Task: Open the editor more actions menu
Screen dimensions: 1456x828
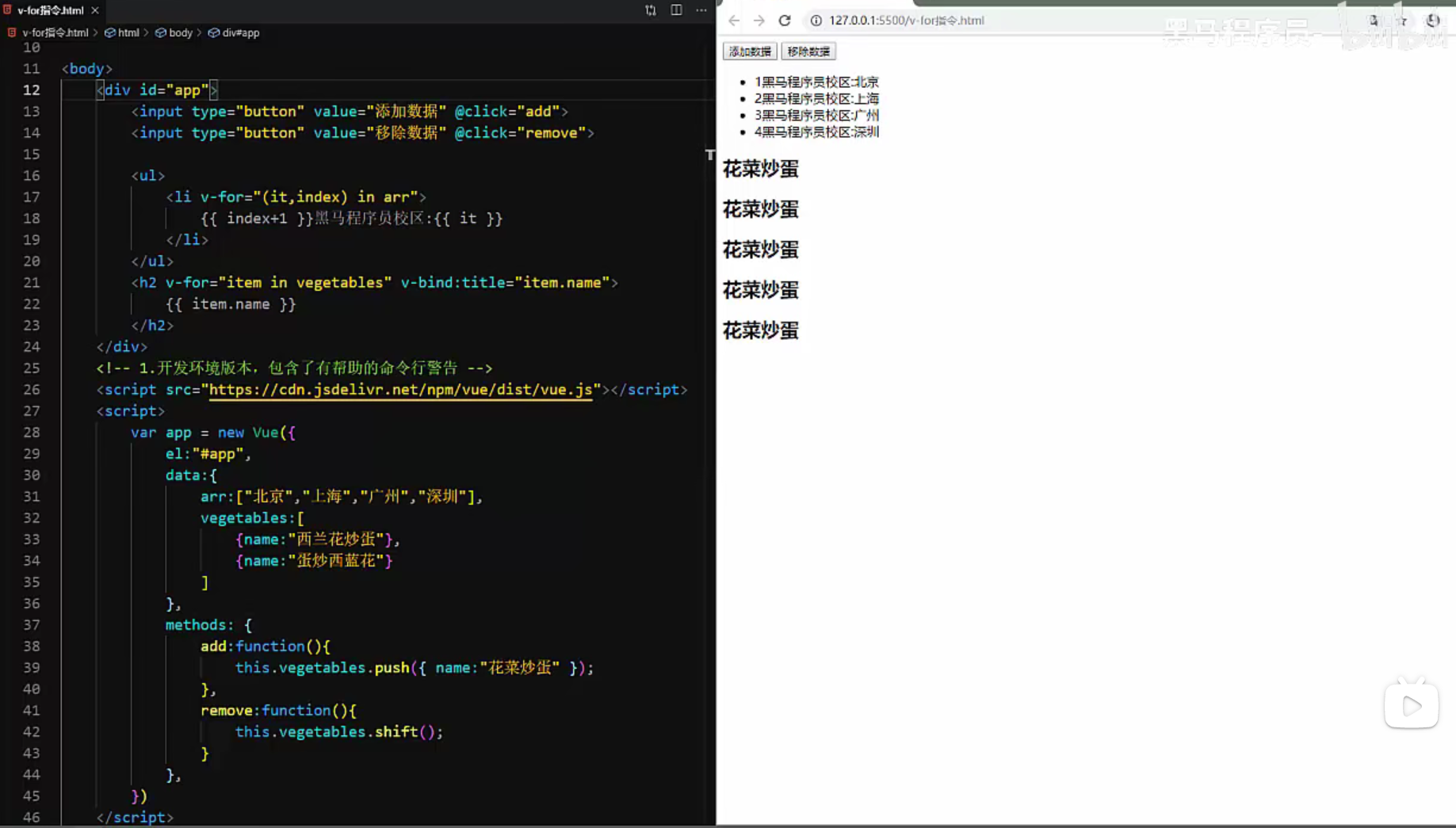Action: [x=701, y=10]
